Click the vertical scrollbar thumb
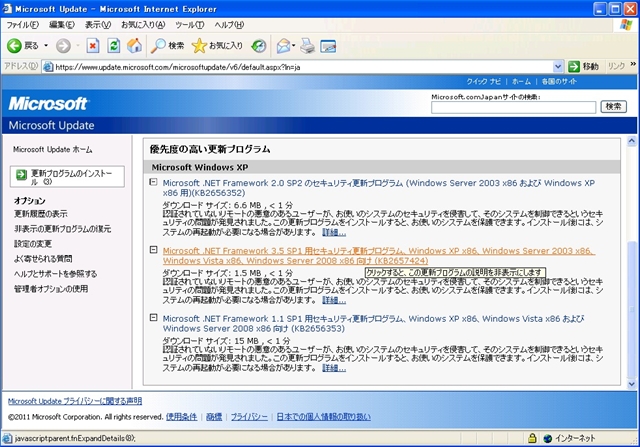The height and width of the screenshot is (447, 640). pos(631,310)
